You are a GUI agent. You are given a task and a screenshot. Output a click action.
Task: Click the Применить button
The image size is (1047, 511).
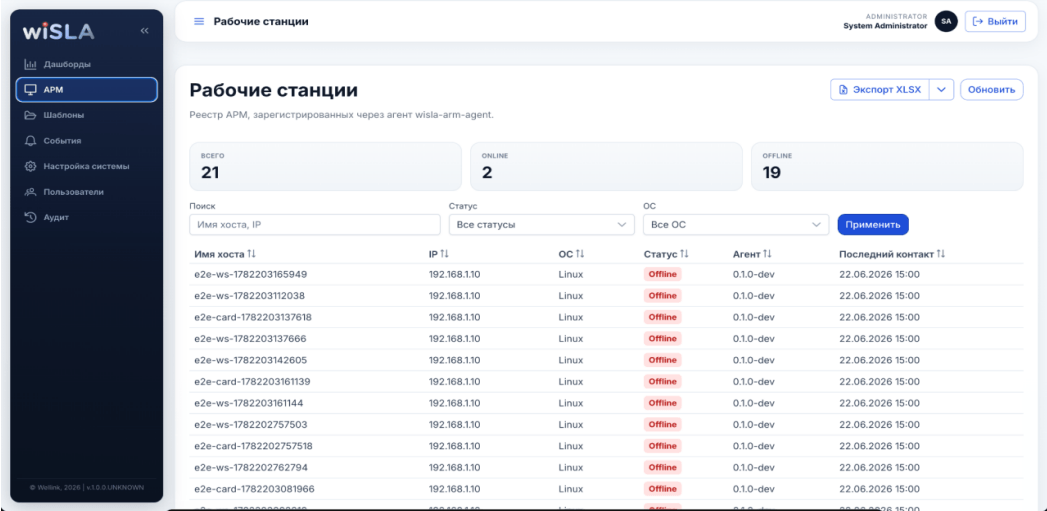(x=873, y=225)
